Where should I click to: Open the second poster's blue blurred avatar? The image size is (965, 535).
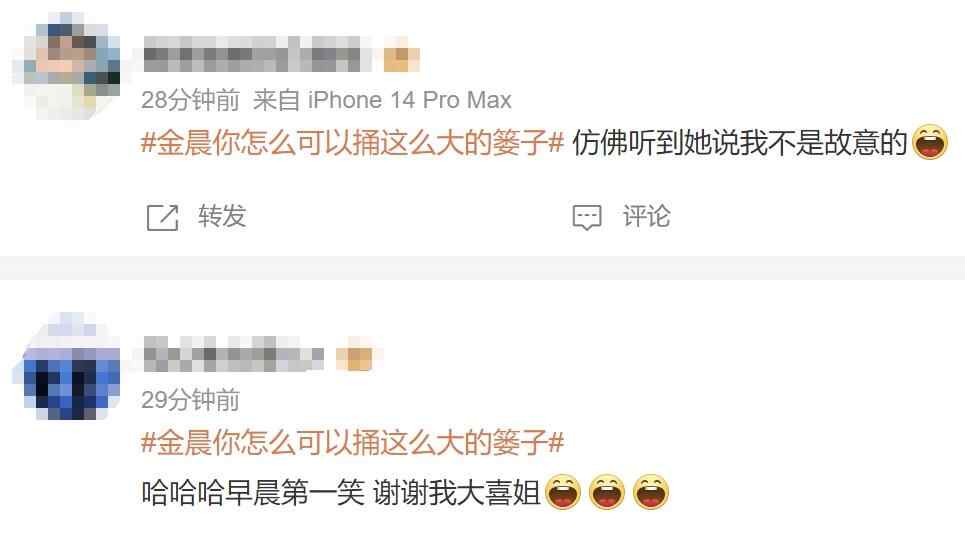coord(66,366)
